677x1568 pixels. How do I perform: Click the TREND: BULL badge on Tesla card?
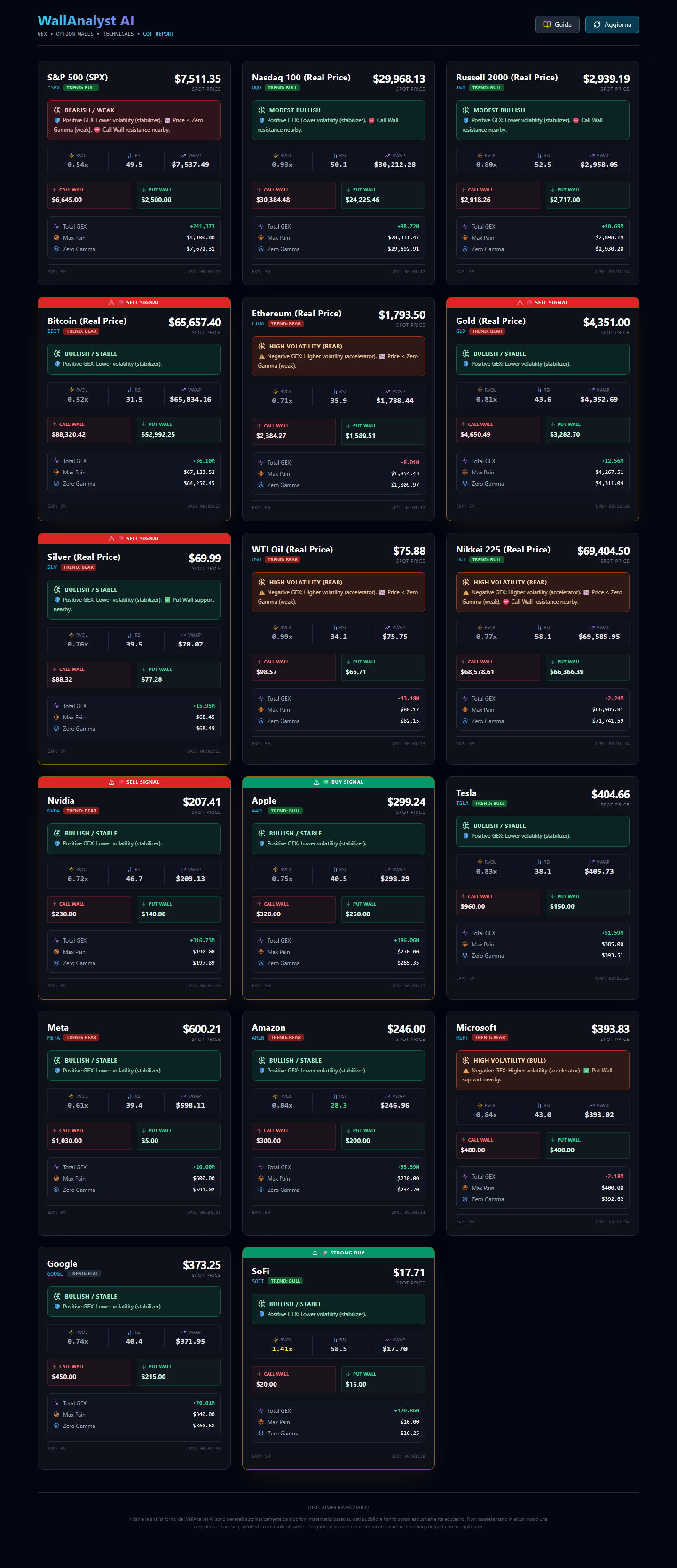pyautogui.click(x=489, y=804)
